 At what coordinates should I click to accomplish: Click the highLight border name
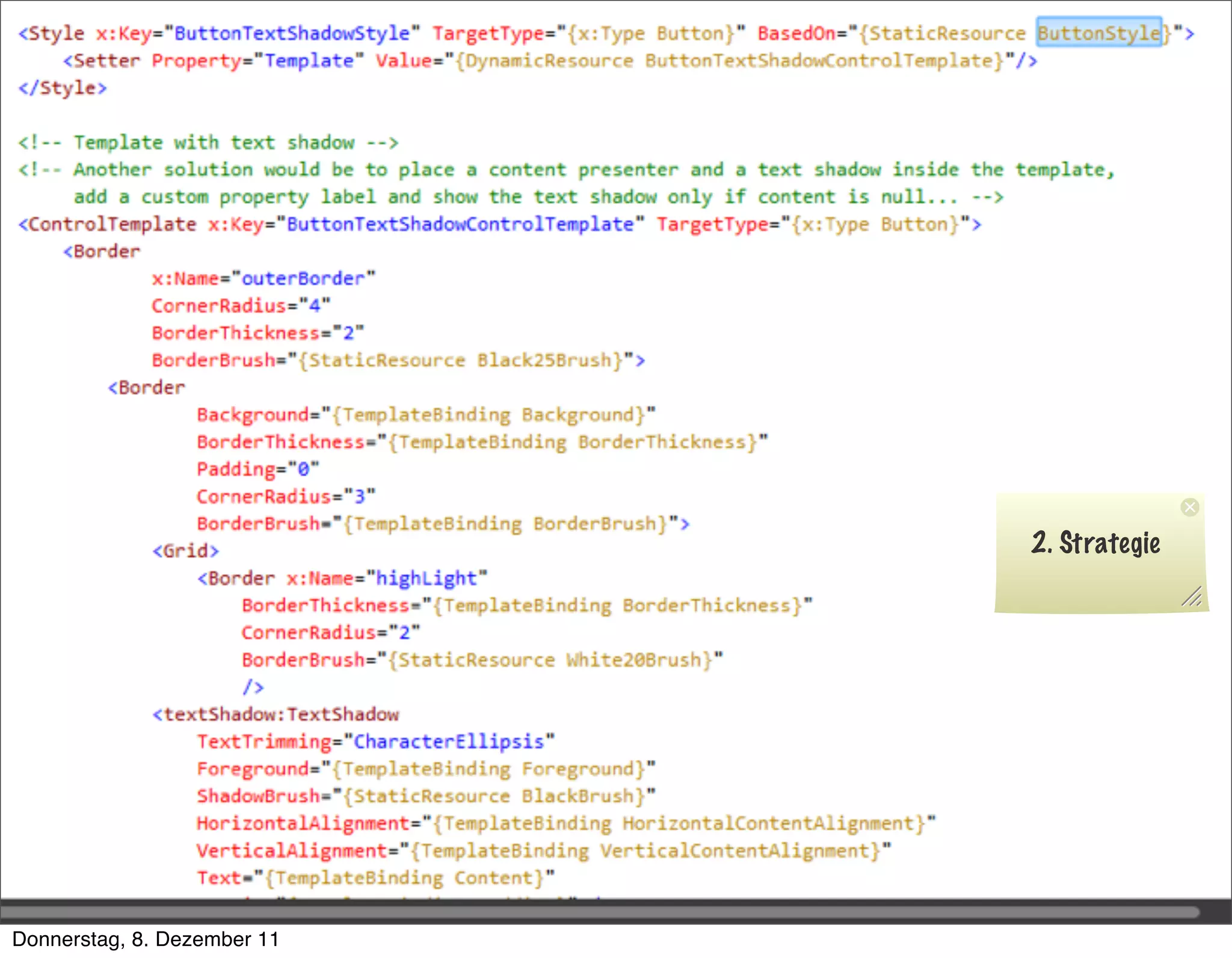[x=426, y=578]
